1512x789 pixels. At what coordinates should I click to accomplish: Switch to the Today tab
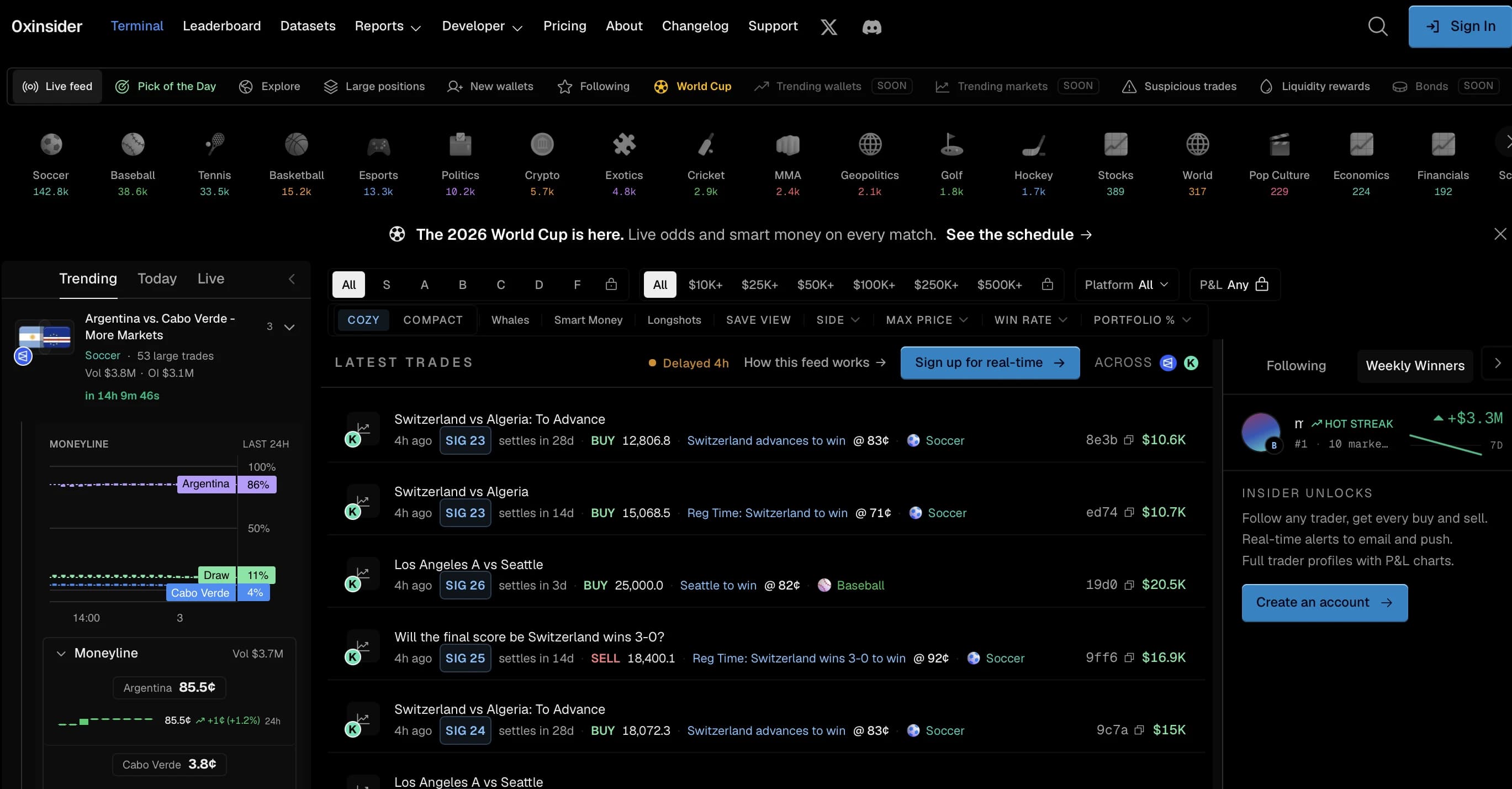(157, 278)
